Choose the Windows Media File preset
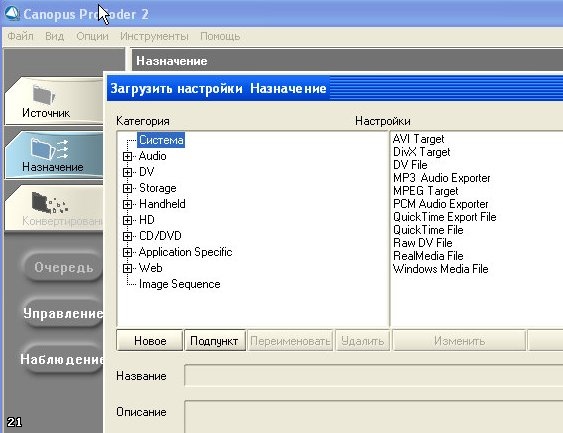Viewport: 563px width, 433px height. tap(441, 269)
